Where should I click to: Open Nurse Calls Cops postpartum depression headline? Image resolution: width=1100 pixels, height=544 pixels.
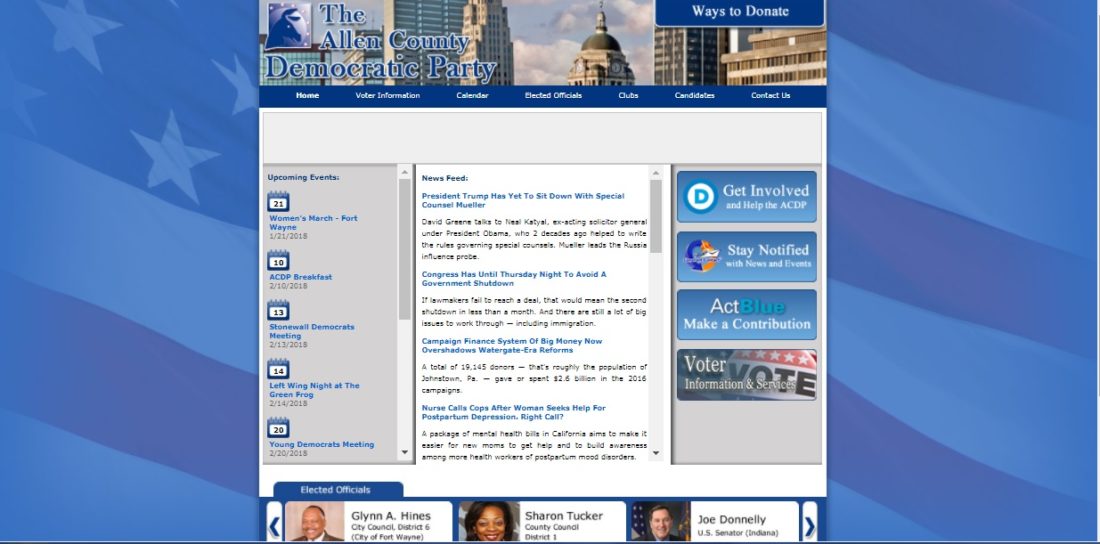click(x=514, y=412)
